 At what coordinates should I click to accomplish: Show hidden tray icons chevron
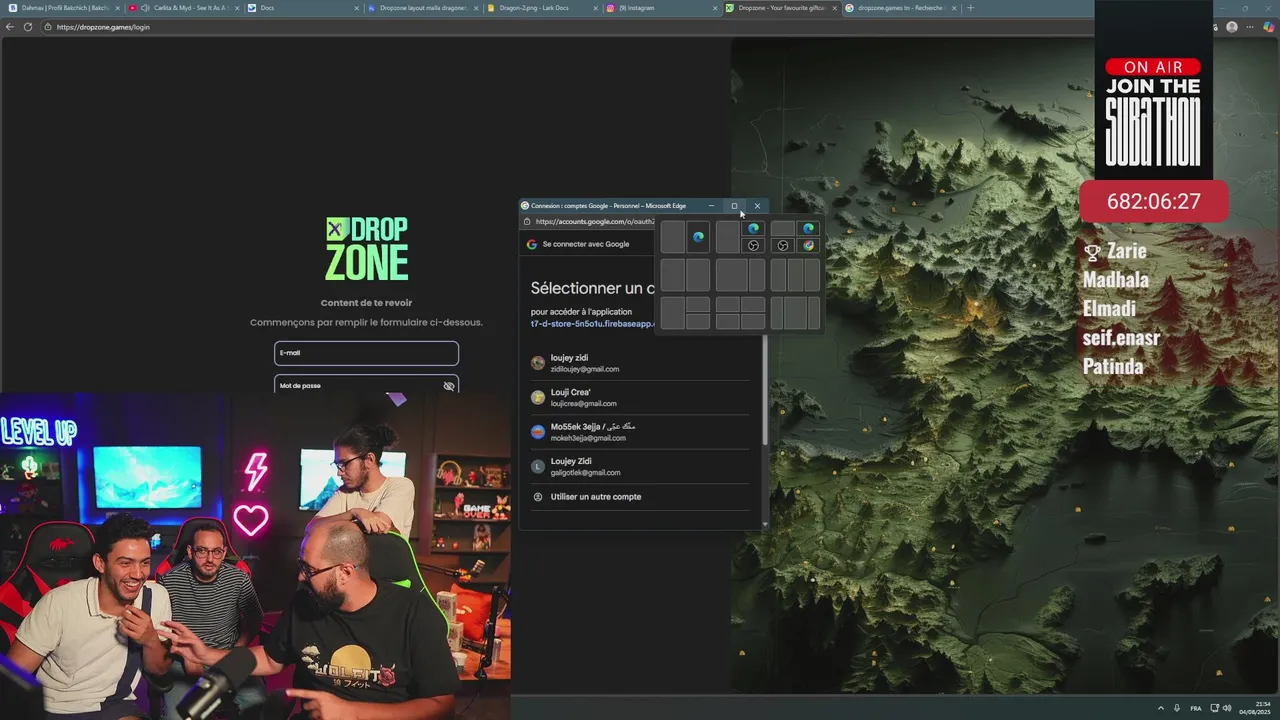point(1160,708)
